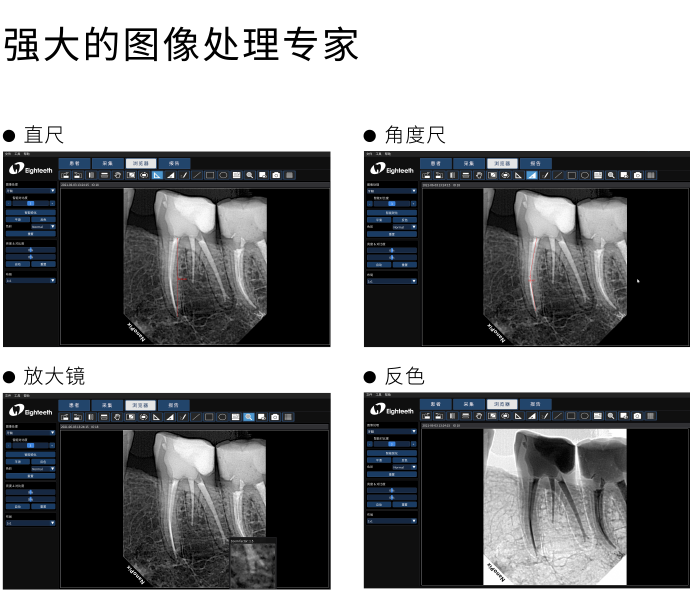
Task: Click the hand pan tool in top-left window
Action: 117,175
